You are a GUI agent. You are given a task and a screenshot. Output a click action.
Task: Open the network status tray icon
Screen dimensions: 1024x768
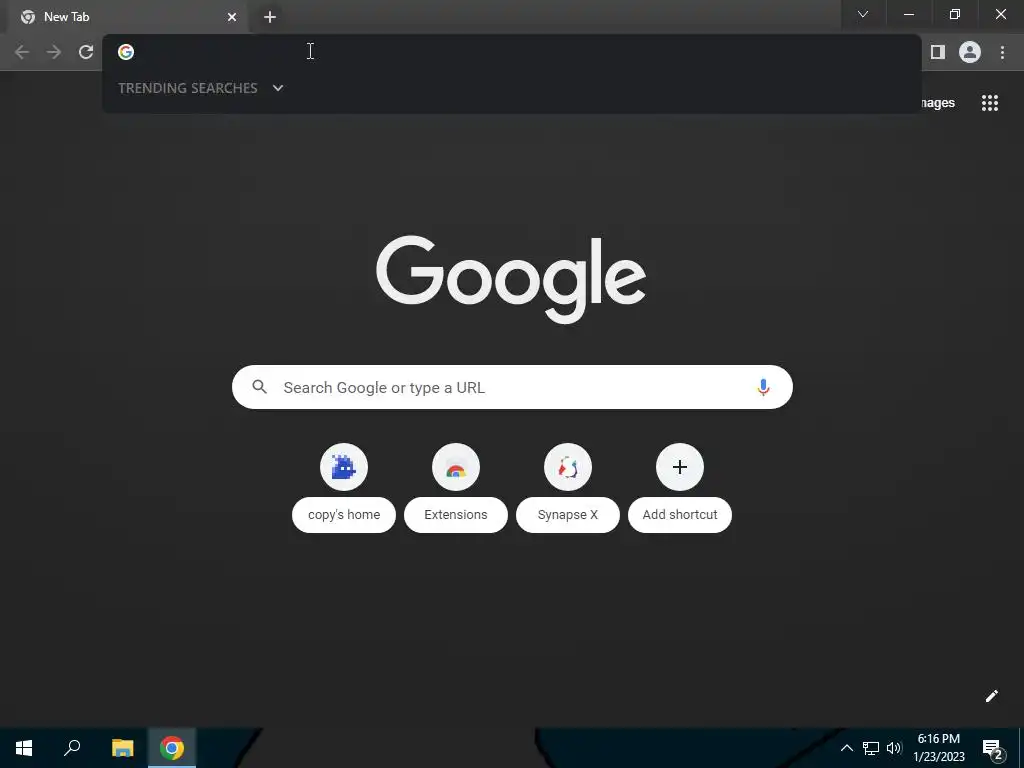pos(871,748)
